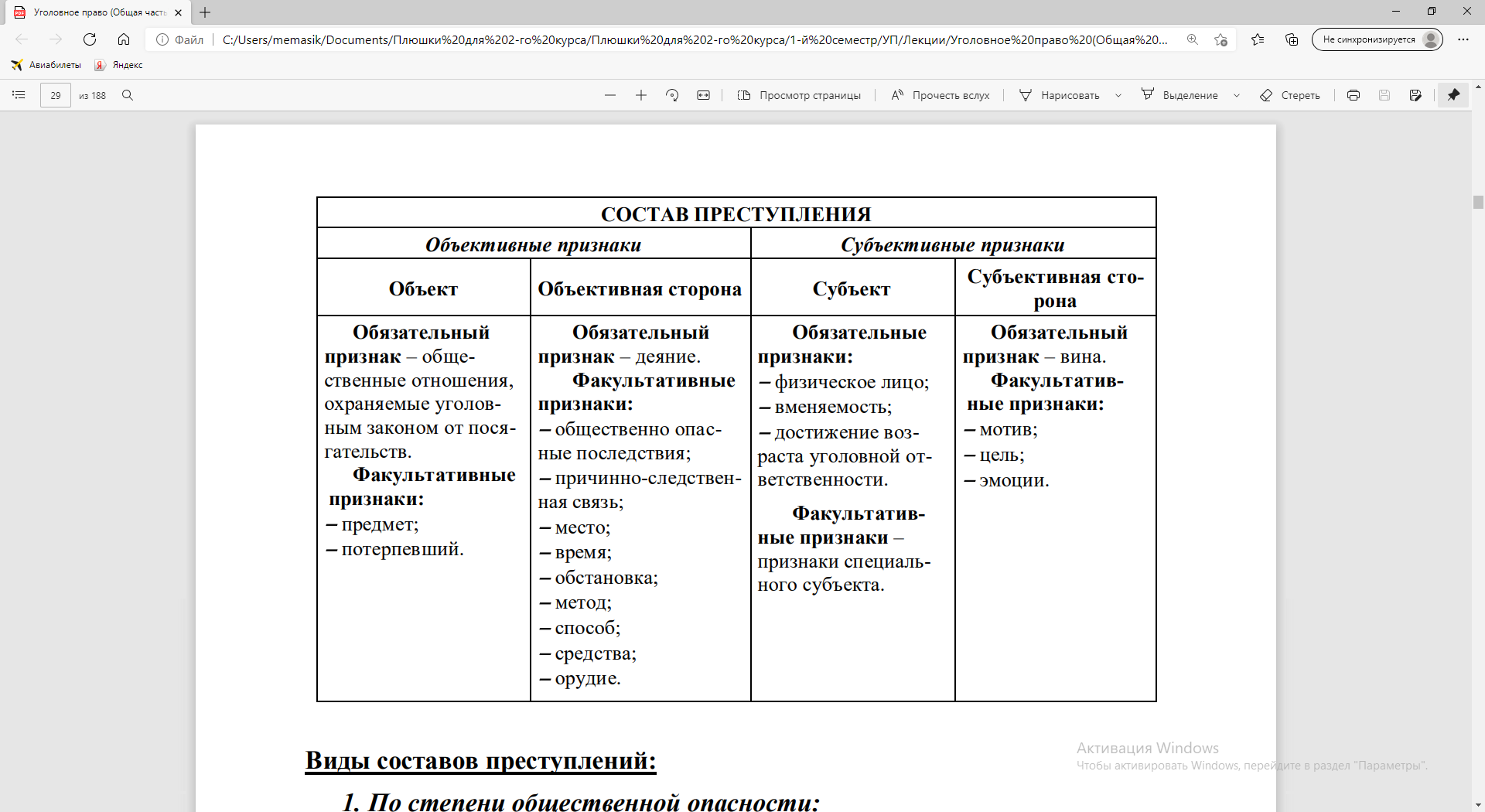Click the save-as icon in PDF toolbar
This screenshot has height=812, width=1485.
pos(1415,95)
